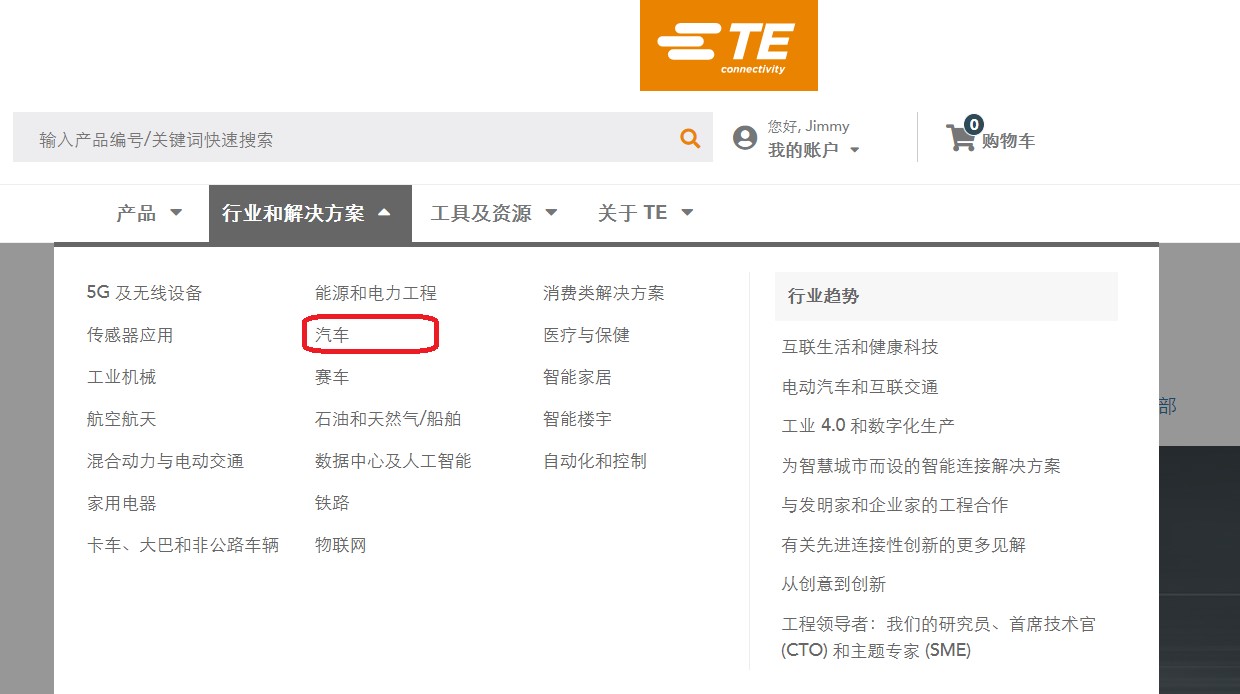This screenshot has width=1240, height=694.
Task: Open 与发明家和企业家的工程合作
Action: 895,505
